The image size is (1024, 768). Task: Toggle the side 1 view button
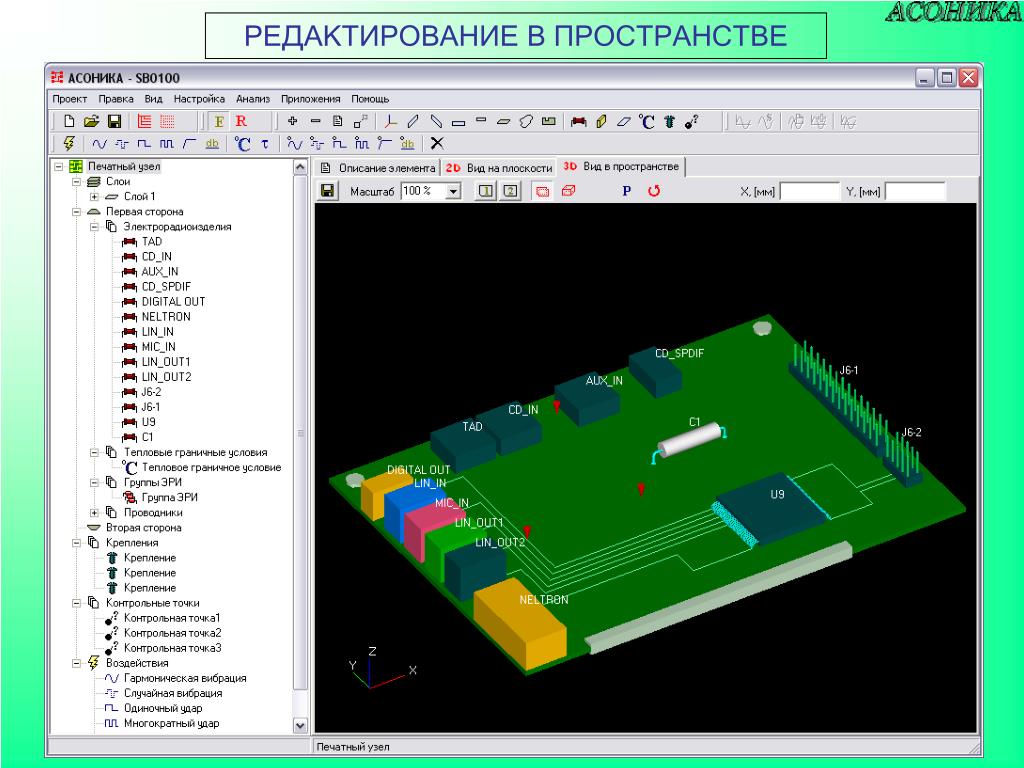coord(486,191)
